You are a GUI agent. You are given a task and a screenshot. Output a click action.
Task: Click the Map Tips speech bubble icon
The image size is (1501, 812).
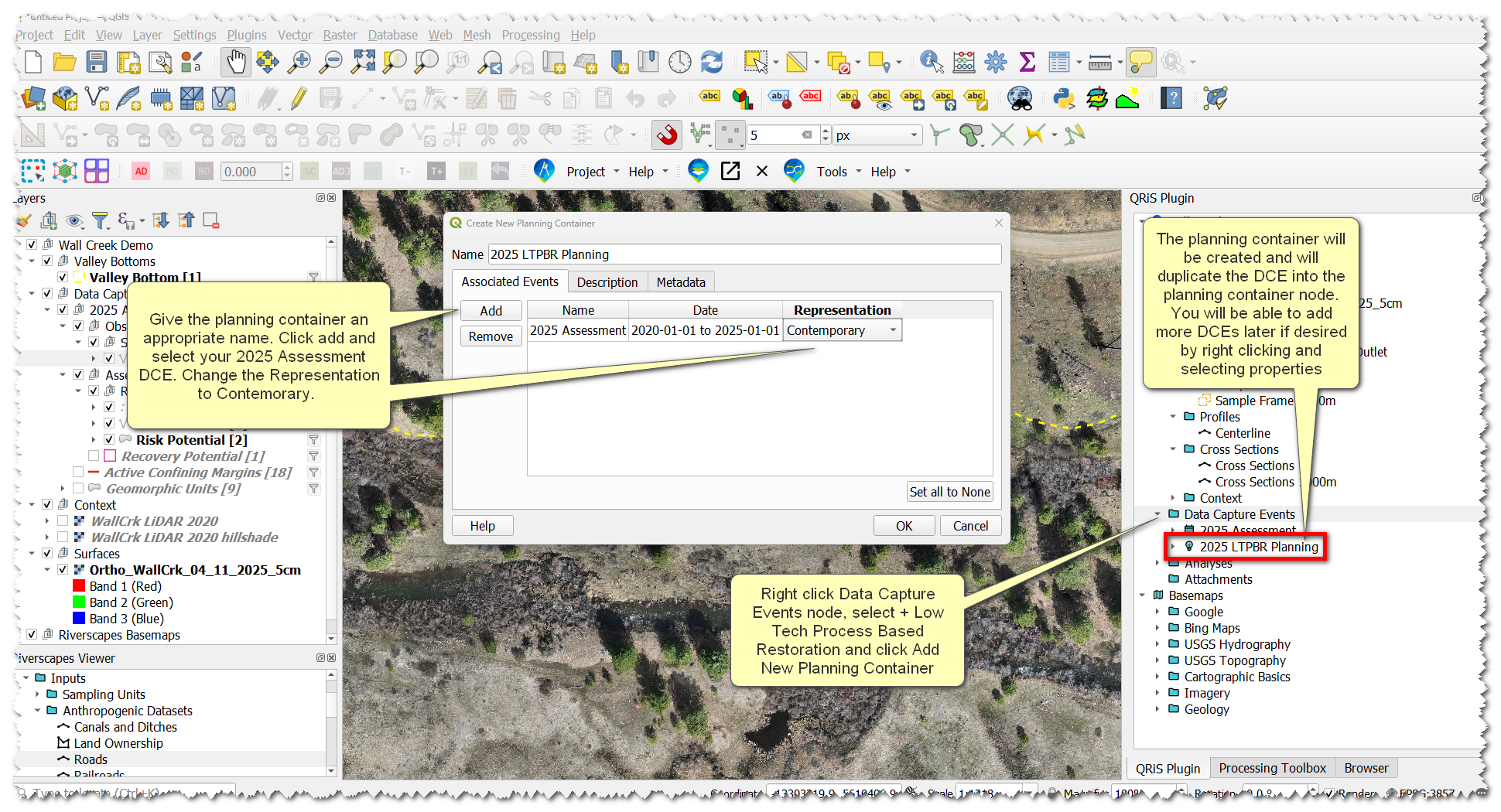click(x=1141, y=62)
